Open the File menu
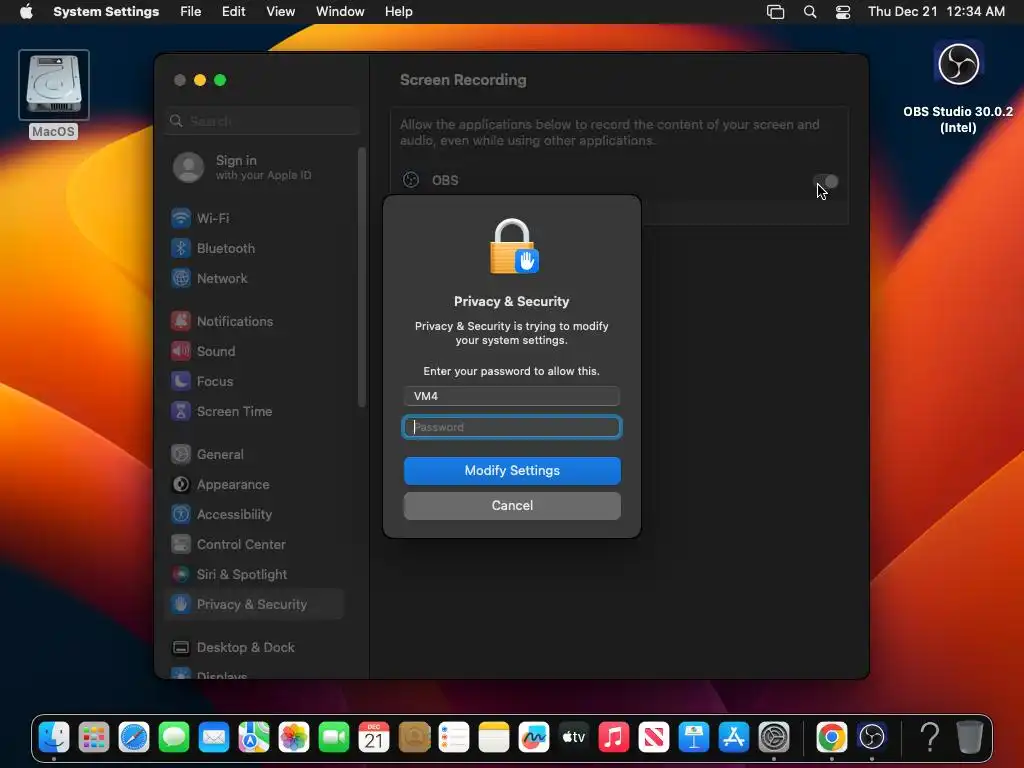This screenshot has height=768, width=1024. coord(191,12)
